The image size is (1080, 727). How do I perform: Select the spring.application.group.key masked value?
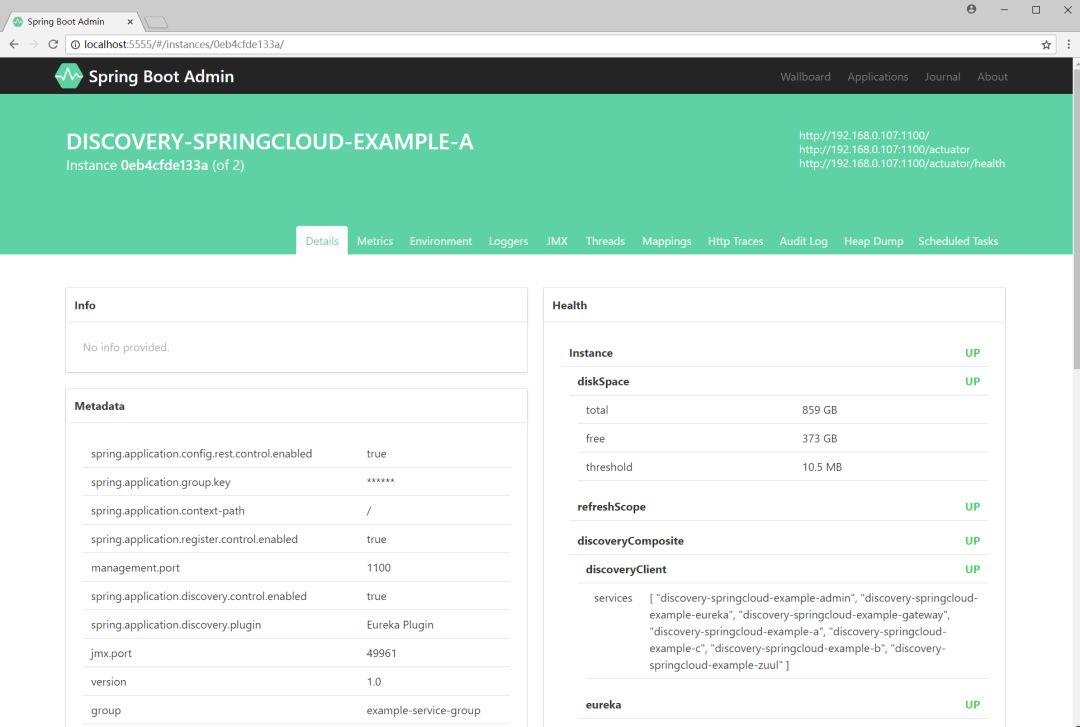click(380, 482)
